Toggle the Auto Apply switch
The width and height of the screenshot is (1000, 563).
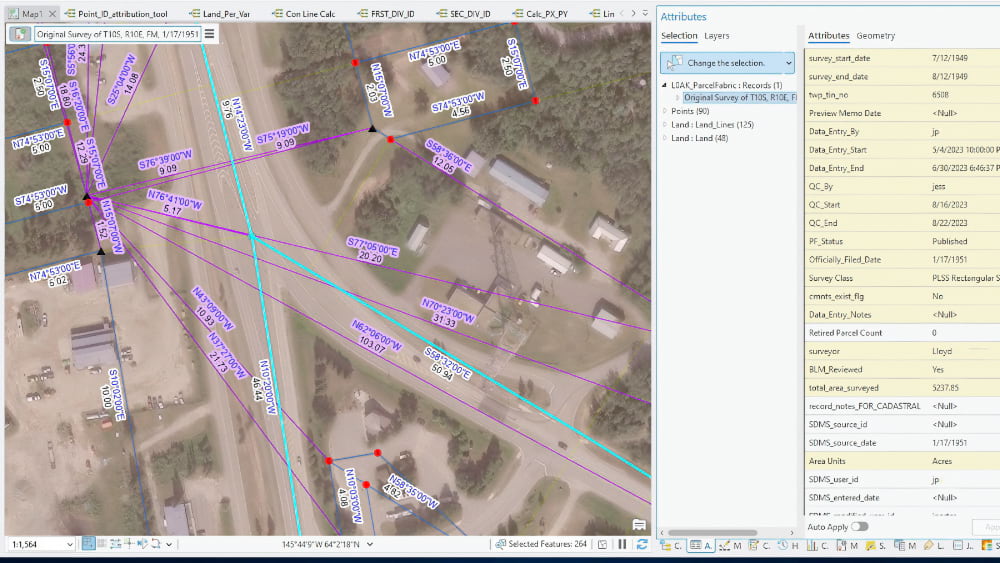point(859,527)
